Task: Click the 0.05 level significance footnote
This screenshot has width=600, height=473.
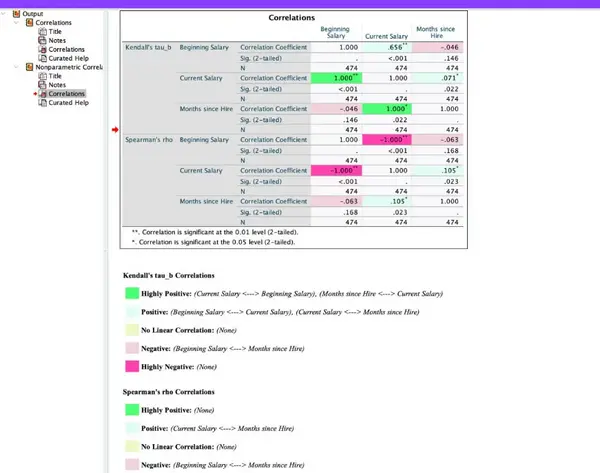Action: pos(213,242)
